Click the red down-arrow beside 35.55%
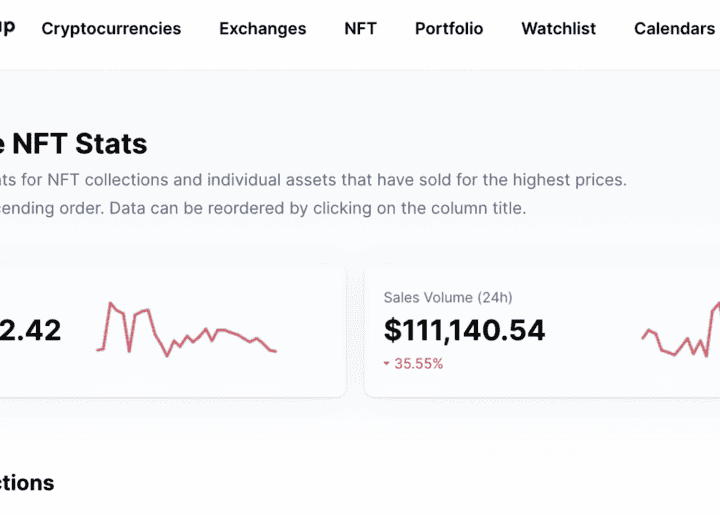The height and width of the screenshot is (515, 720). coord(387,364)
